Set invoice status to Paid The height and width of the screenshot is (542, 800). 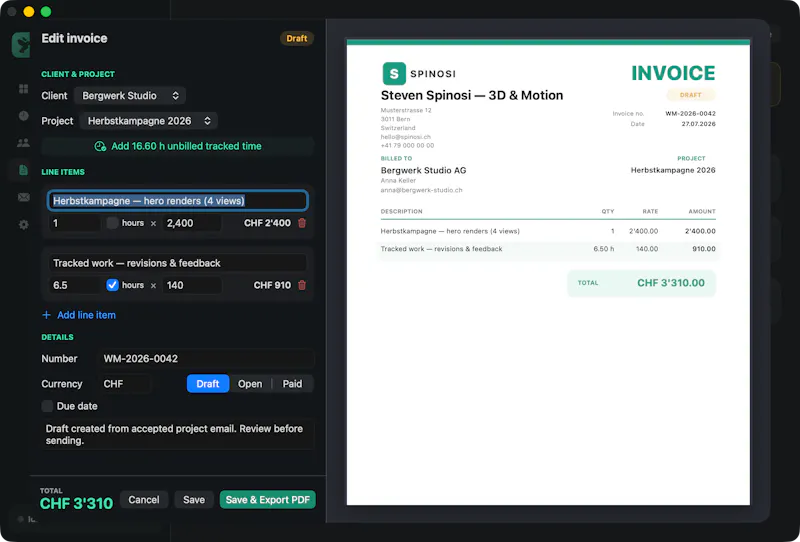click(292, 384)
